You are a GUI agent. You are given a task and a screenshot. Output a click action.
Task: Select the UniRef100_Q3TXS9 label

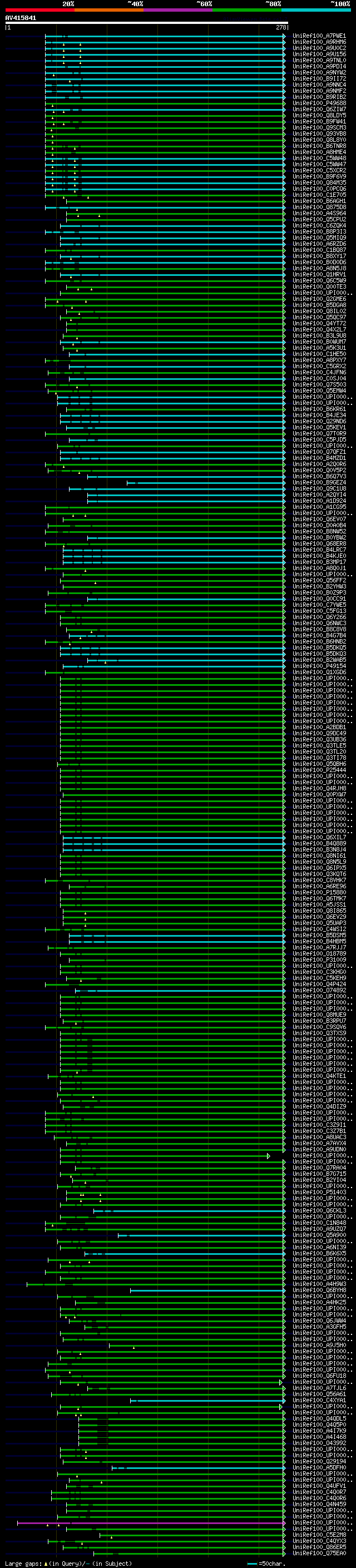click(319, 1033)
